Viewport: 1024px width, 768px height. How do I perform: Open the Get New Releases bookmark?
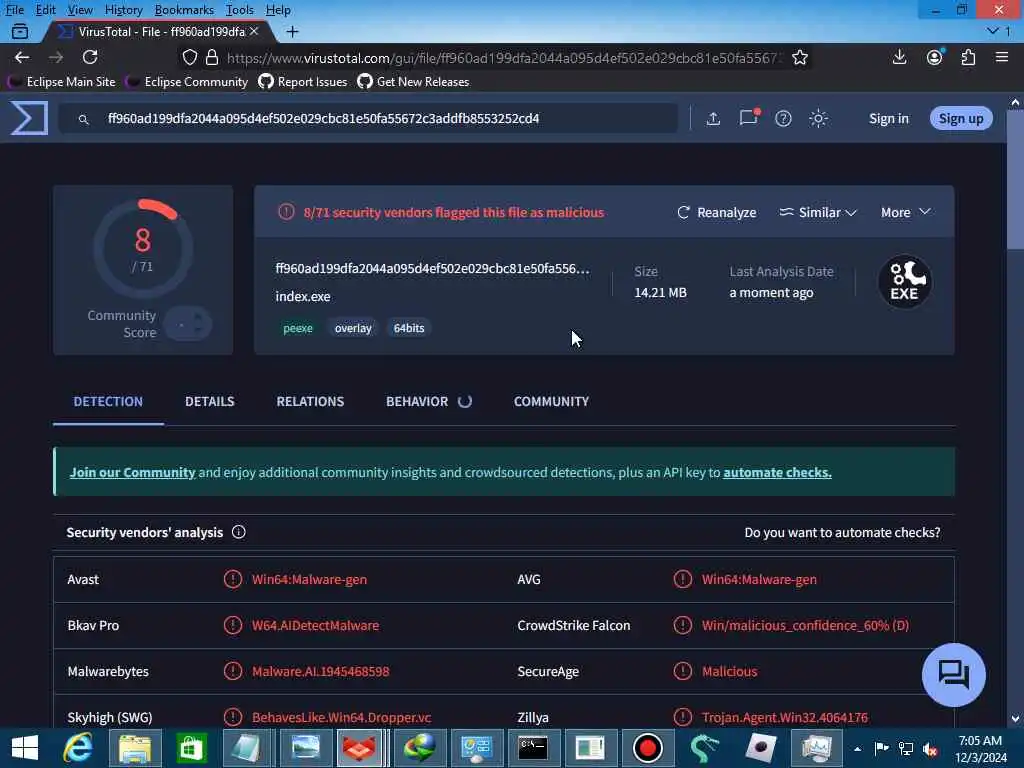[413, 82]
